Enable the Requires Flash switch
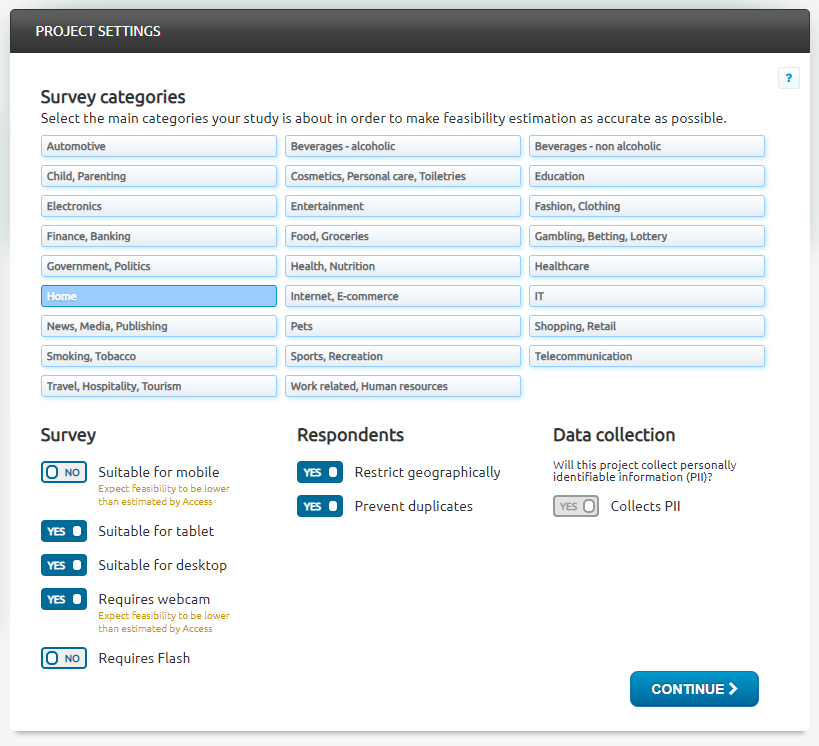 click(x=64, y=658)
